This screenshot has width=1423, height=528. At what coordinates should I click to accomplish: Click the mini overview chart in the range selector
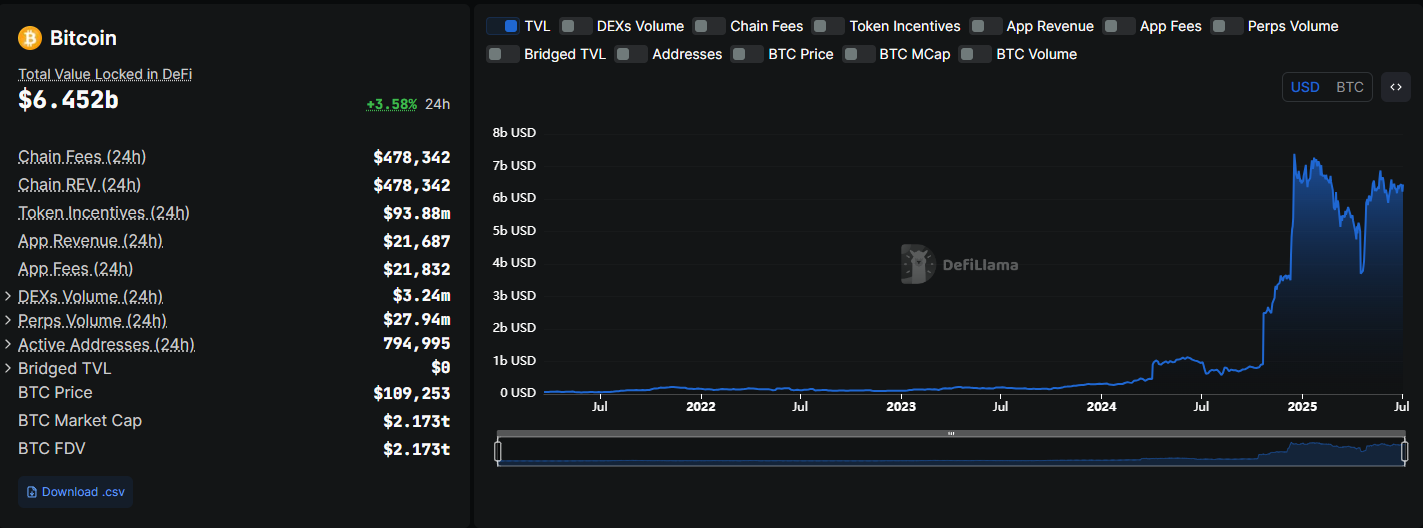click(x=951, y=452)
